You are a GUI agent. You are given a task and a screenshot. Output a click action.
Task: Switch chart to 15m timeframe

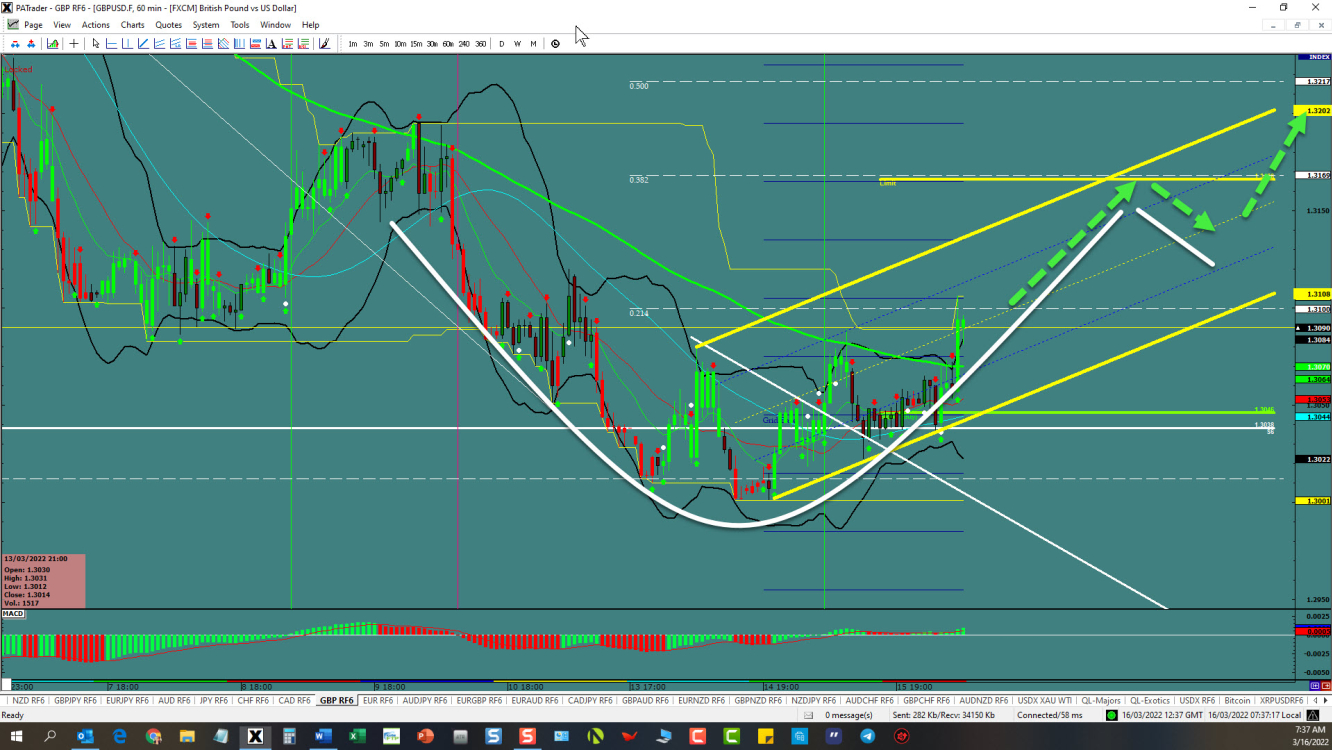416,44
